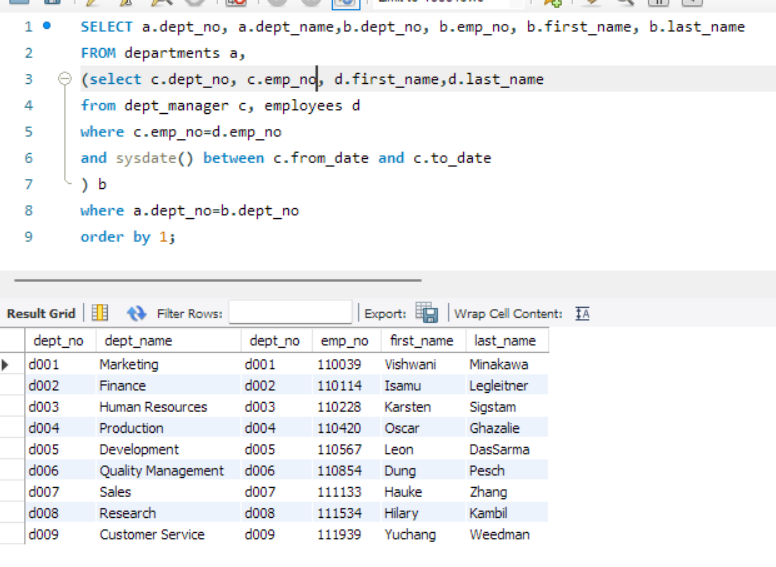Viewport: 776px width, 567px height.
Task: Select the Research cell
Action: [168, 513]
